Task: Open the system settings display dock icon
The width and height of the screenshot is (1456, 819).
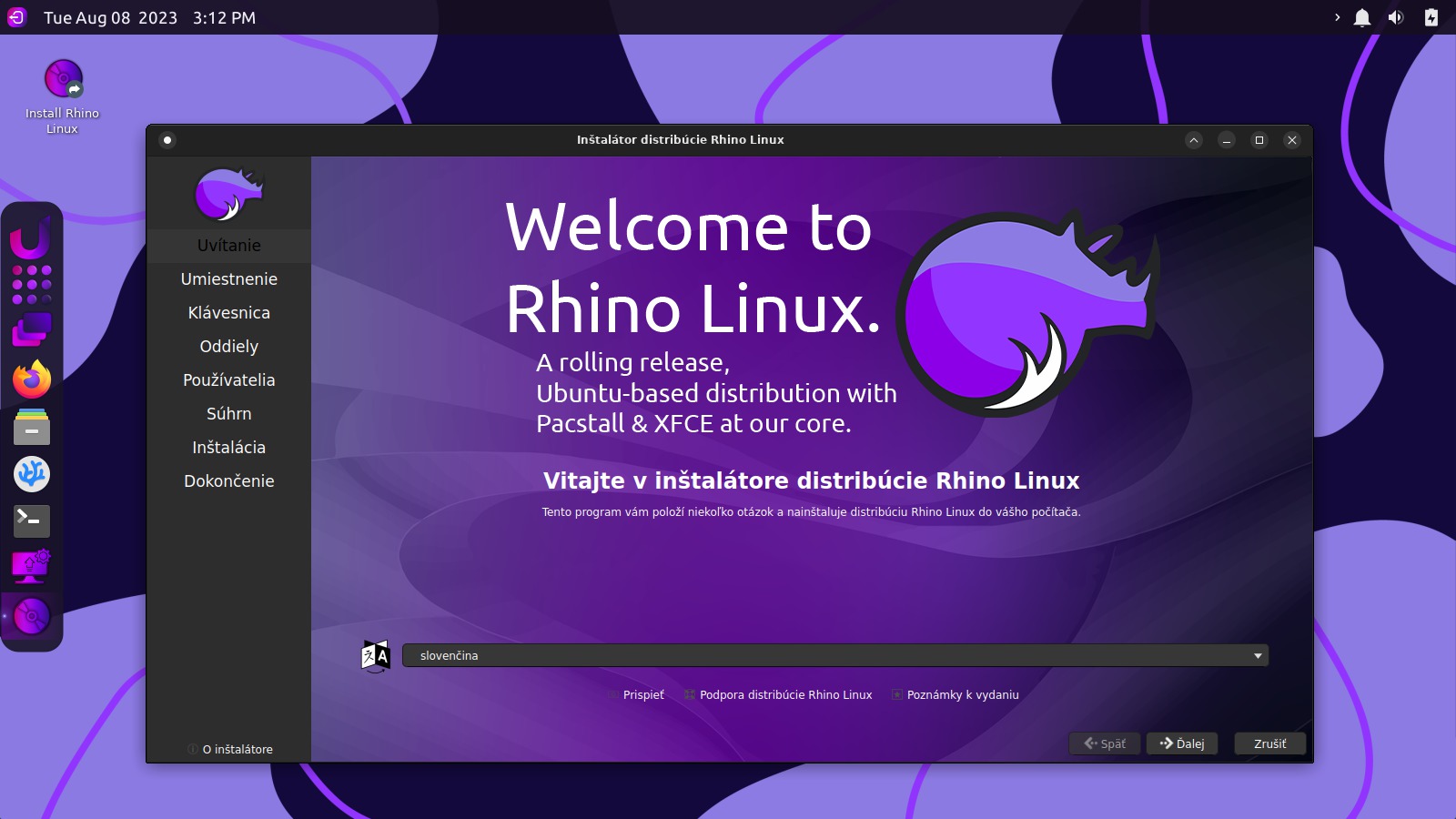Action: (x=32, y=568)
